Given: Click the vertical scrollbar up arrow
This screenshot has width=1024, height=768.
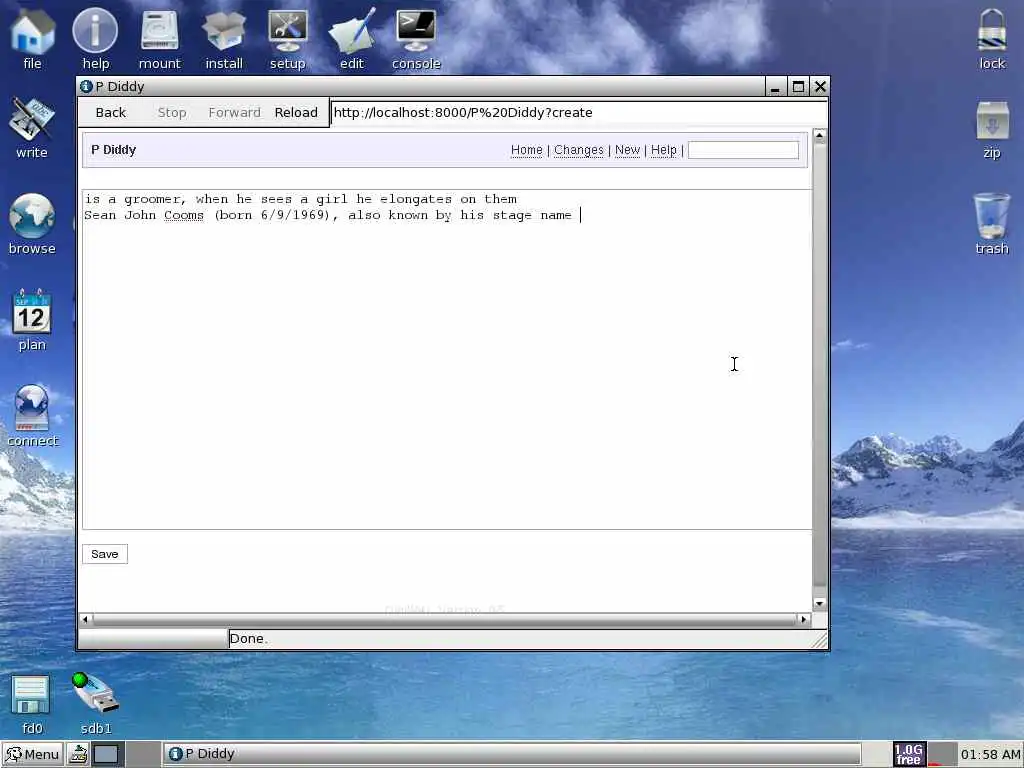Looking at the screenshot, I should pos(820,135).
